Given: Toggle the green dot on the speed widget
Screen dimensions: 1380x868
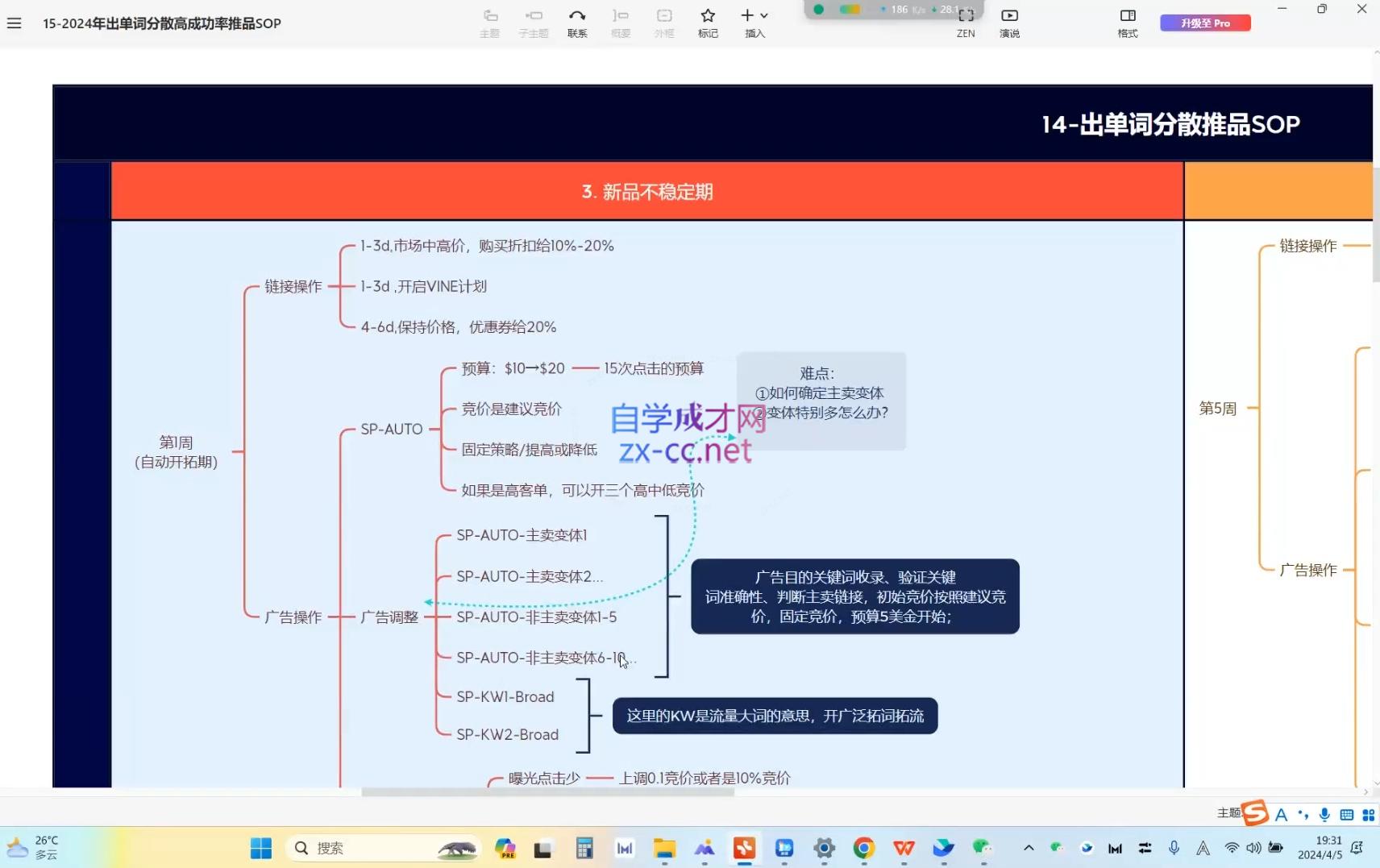Looking at the screenshot, I should pyautogui.click(x=817, y=9).
